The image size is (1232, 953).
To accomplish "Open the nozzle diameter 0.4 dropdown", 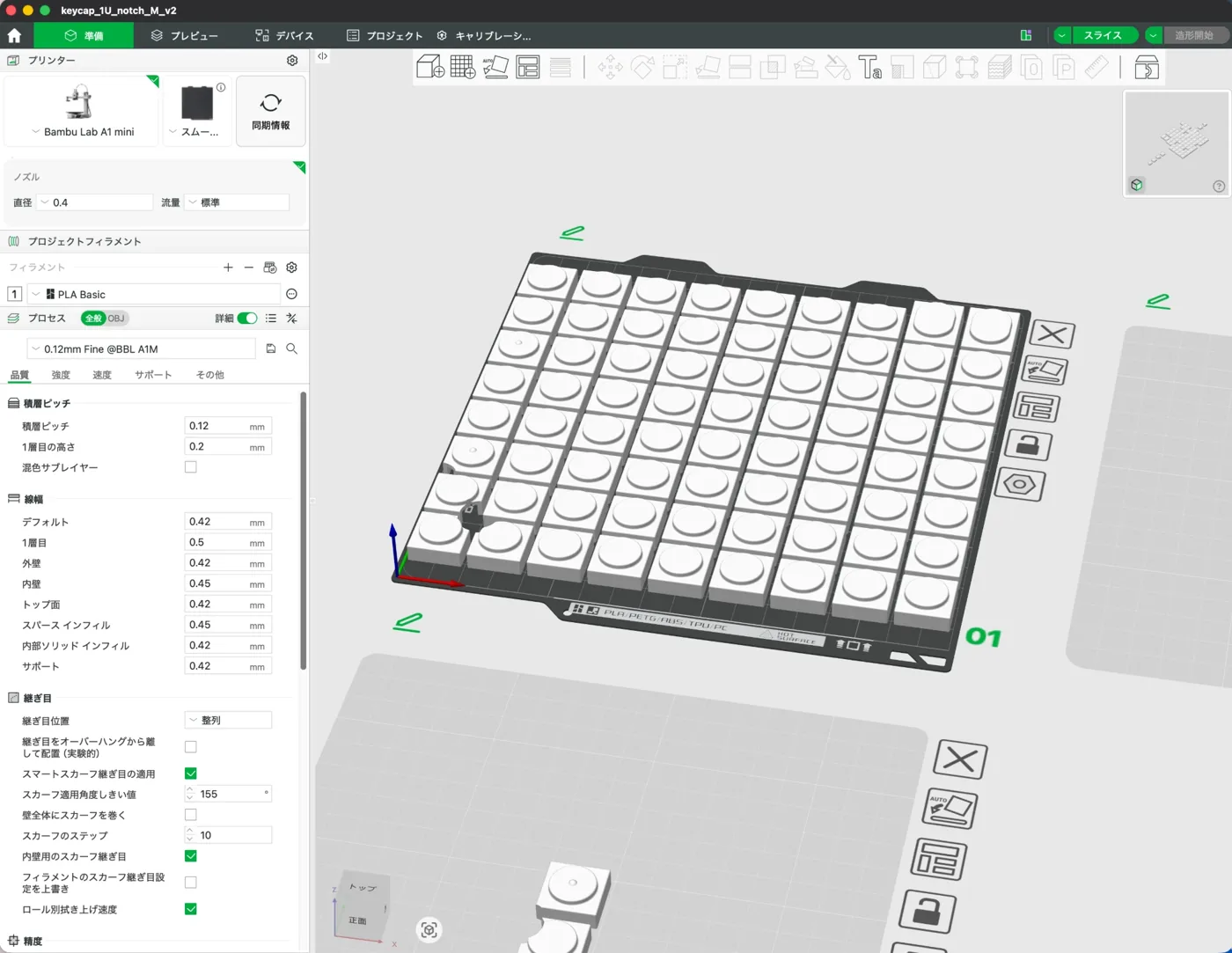I will (95, 202).
